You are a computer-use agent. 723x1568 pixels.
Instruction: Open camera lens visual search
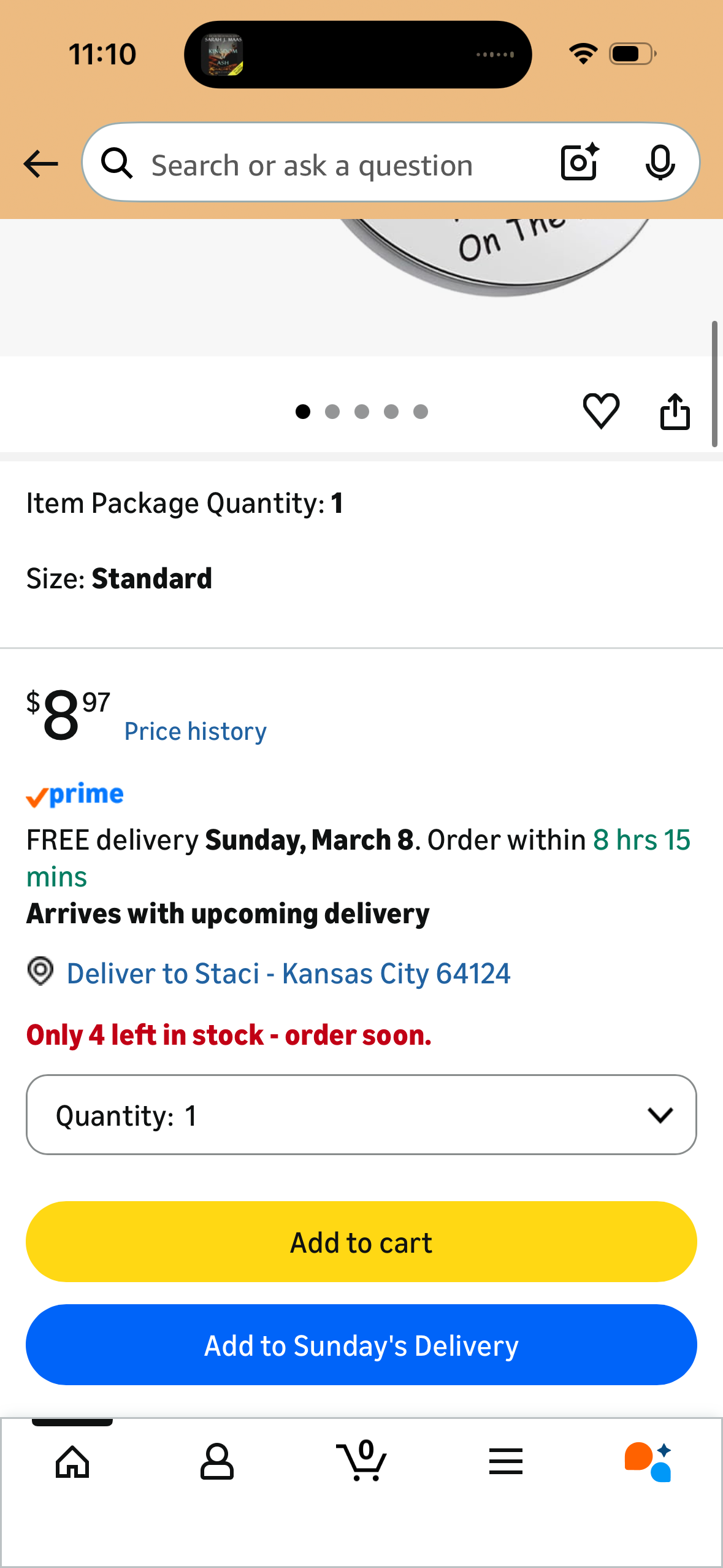click(x=580, y=162)
